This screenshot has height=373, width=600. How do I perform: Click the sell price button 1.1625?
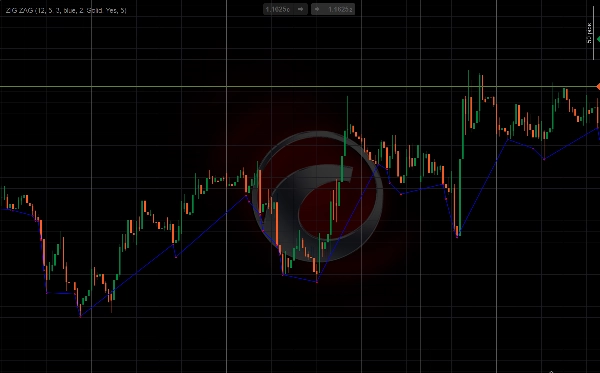click(x=285, y=9)
